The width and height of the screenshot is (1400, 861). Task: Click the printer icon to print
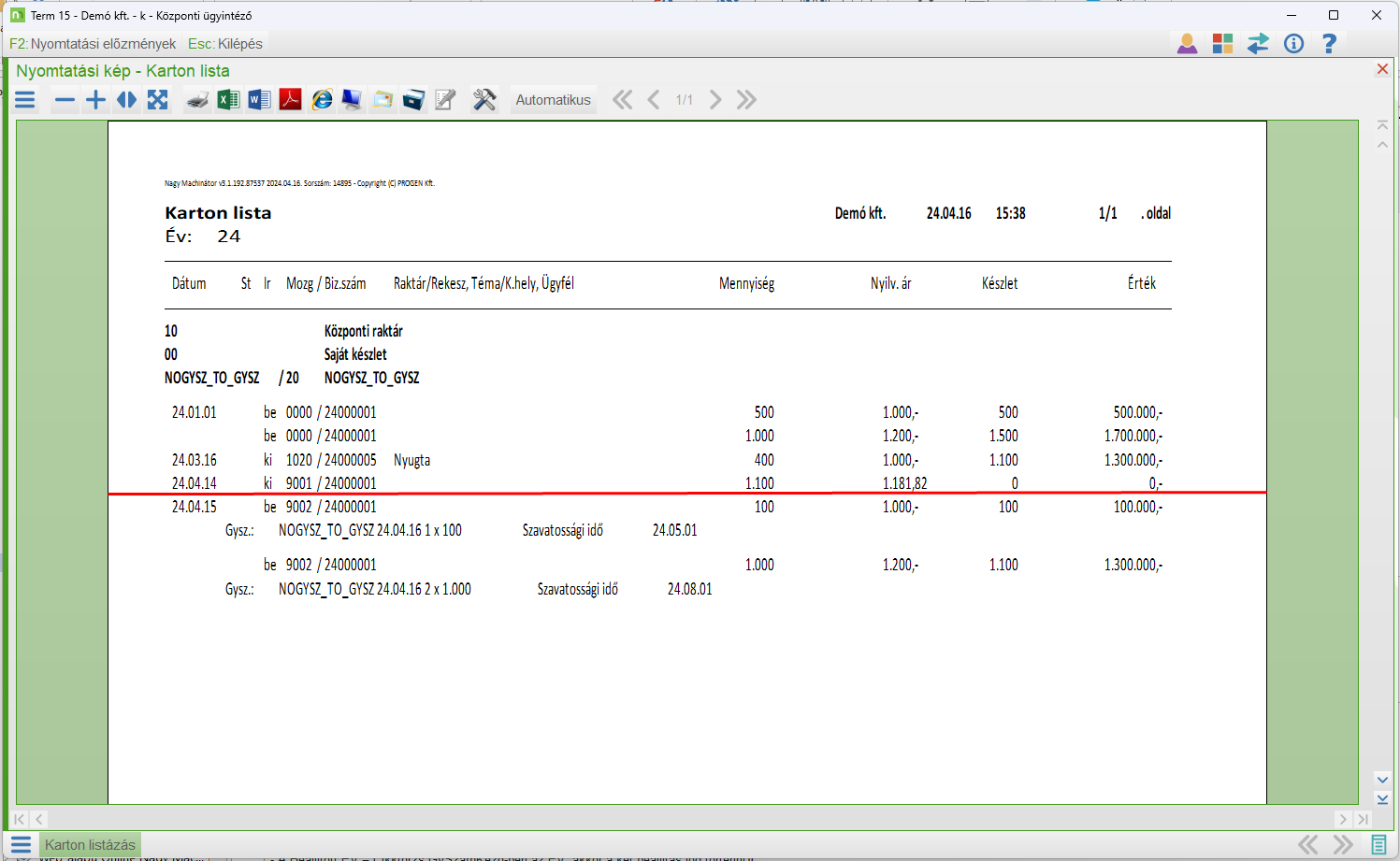pyautogui.click(x=197, y=100)
